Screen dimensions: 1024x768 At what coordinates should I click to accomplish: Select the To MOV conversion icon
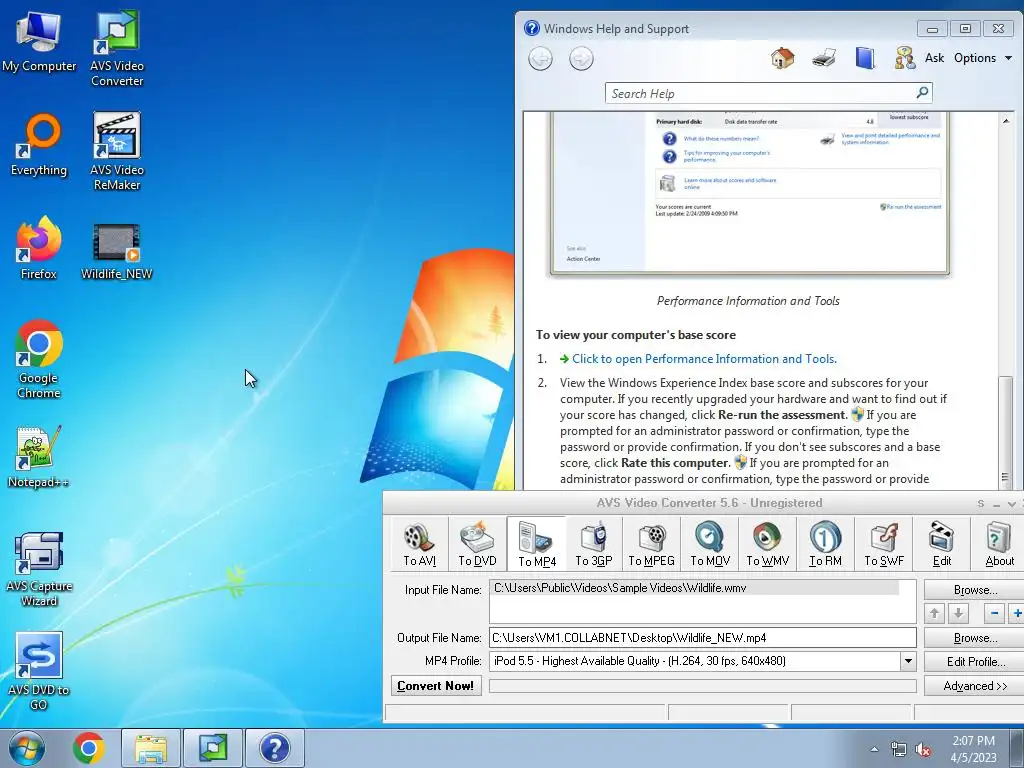pyautogui.click(x=710, y=544)
